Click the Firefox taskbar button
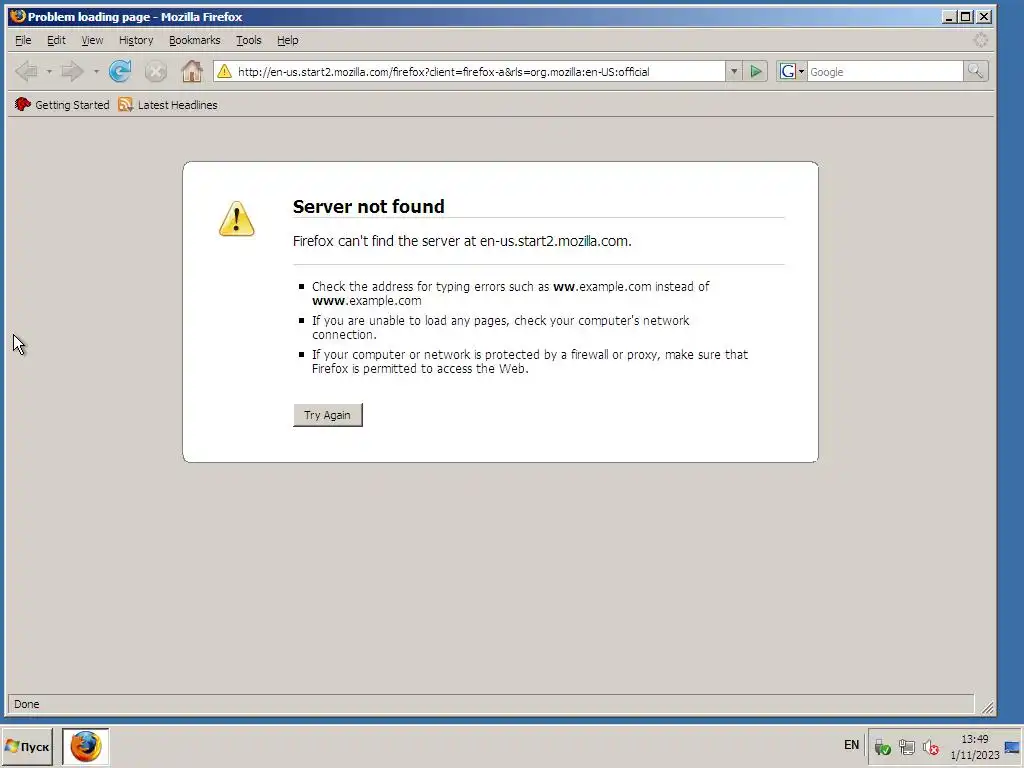The width and height of the screenshot is (1024, 768). [86, 746]
